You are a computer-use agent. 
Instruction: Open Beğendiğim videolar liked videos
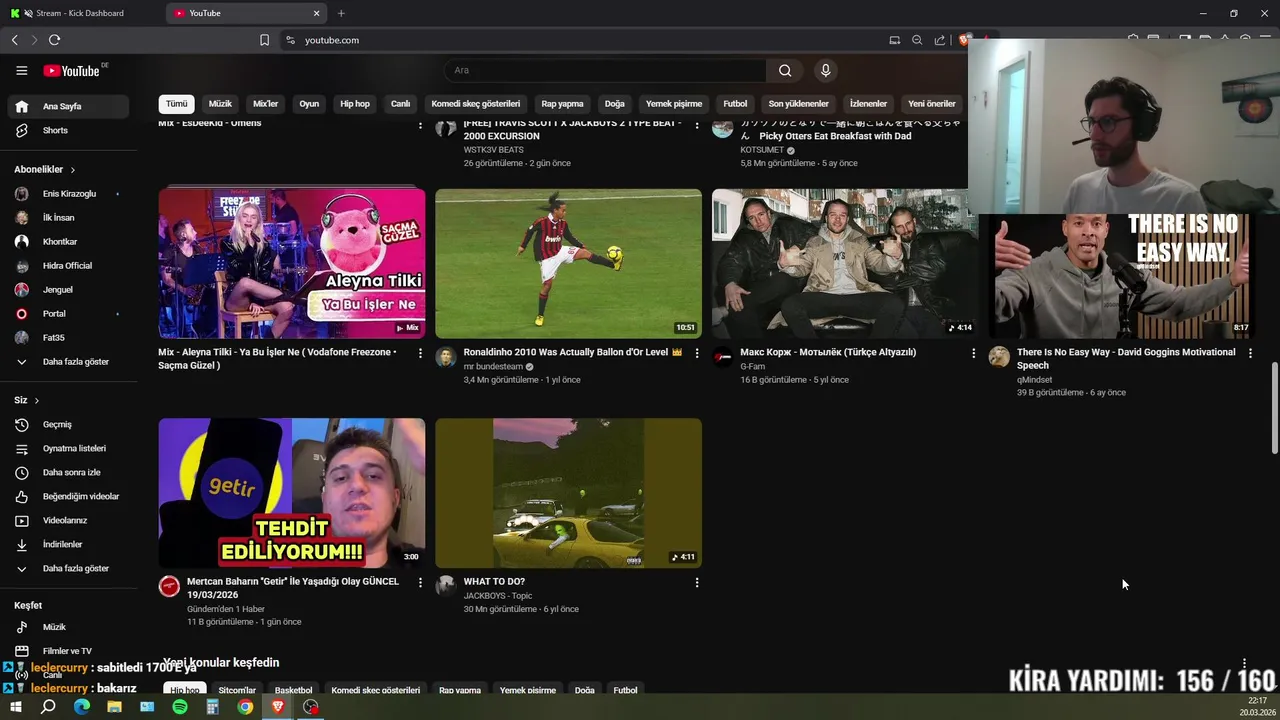click(x=68, y=496)
